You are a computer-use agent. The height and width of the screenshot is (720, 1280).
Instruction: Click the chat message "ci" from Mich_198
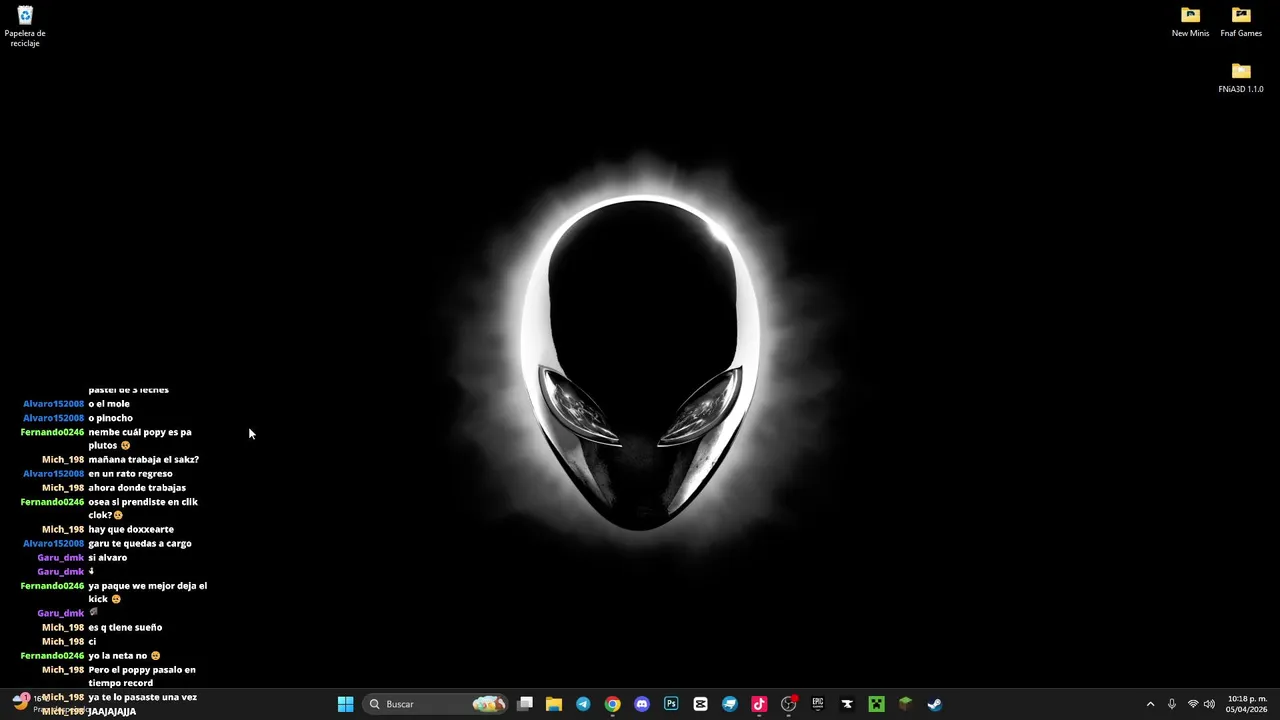click(x=92, y=642)
